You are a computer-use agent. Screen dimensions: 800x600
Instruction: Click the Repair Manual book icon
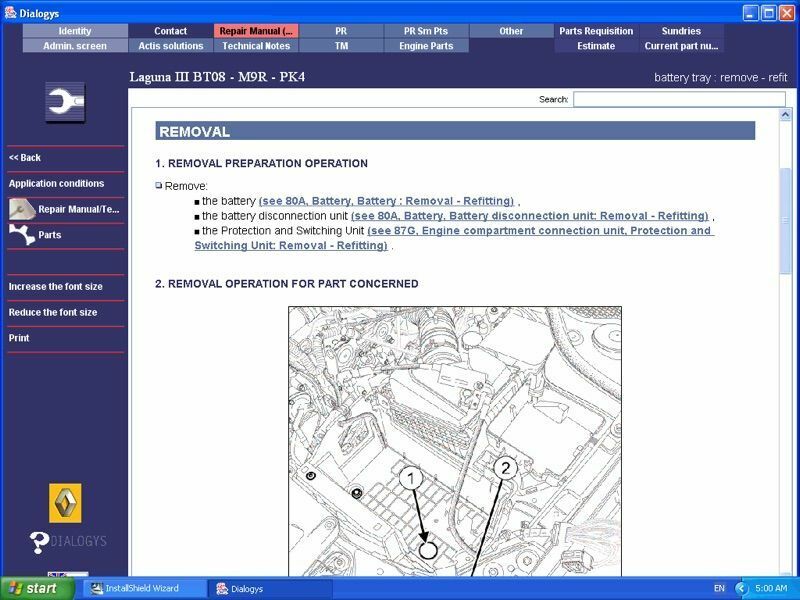click(x=22, y=209)
